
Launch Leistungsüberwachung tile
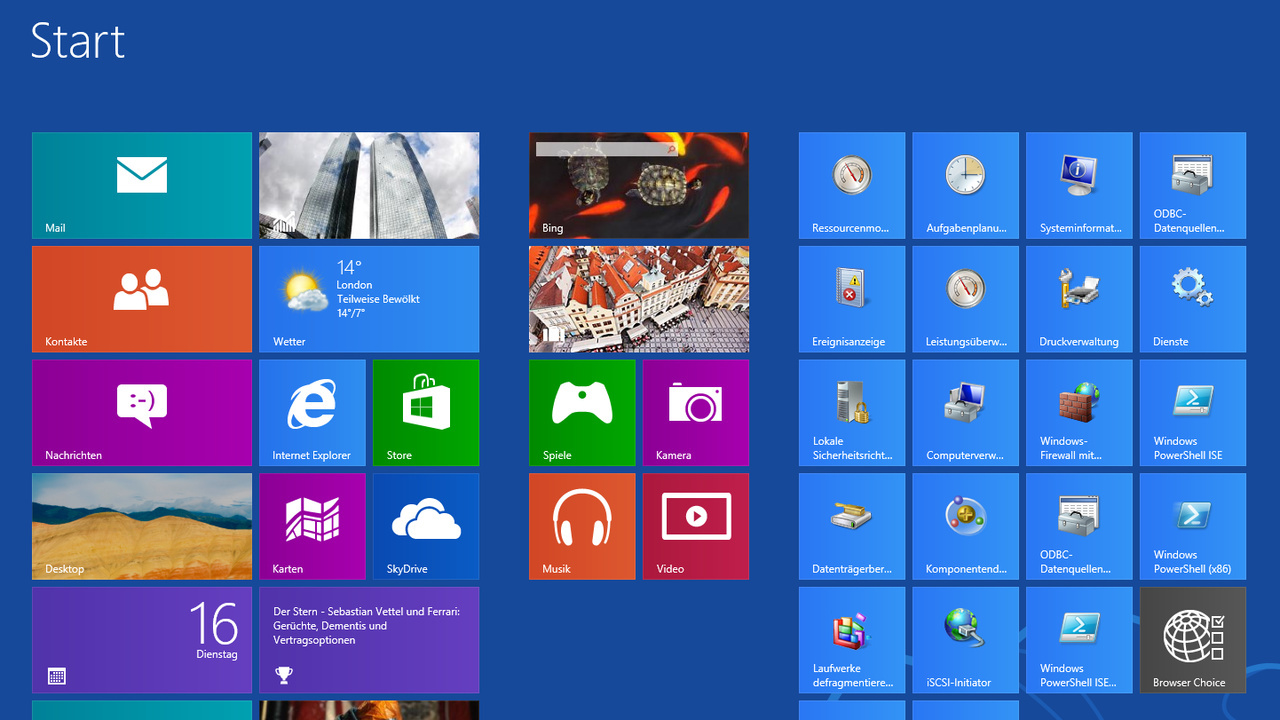point(966,299)
